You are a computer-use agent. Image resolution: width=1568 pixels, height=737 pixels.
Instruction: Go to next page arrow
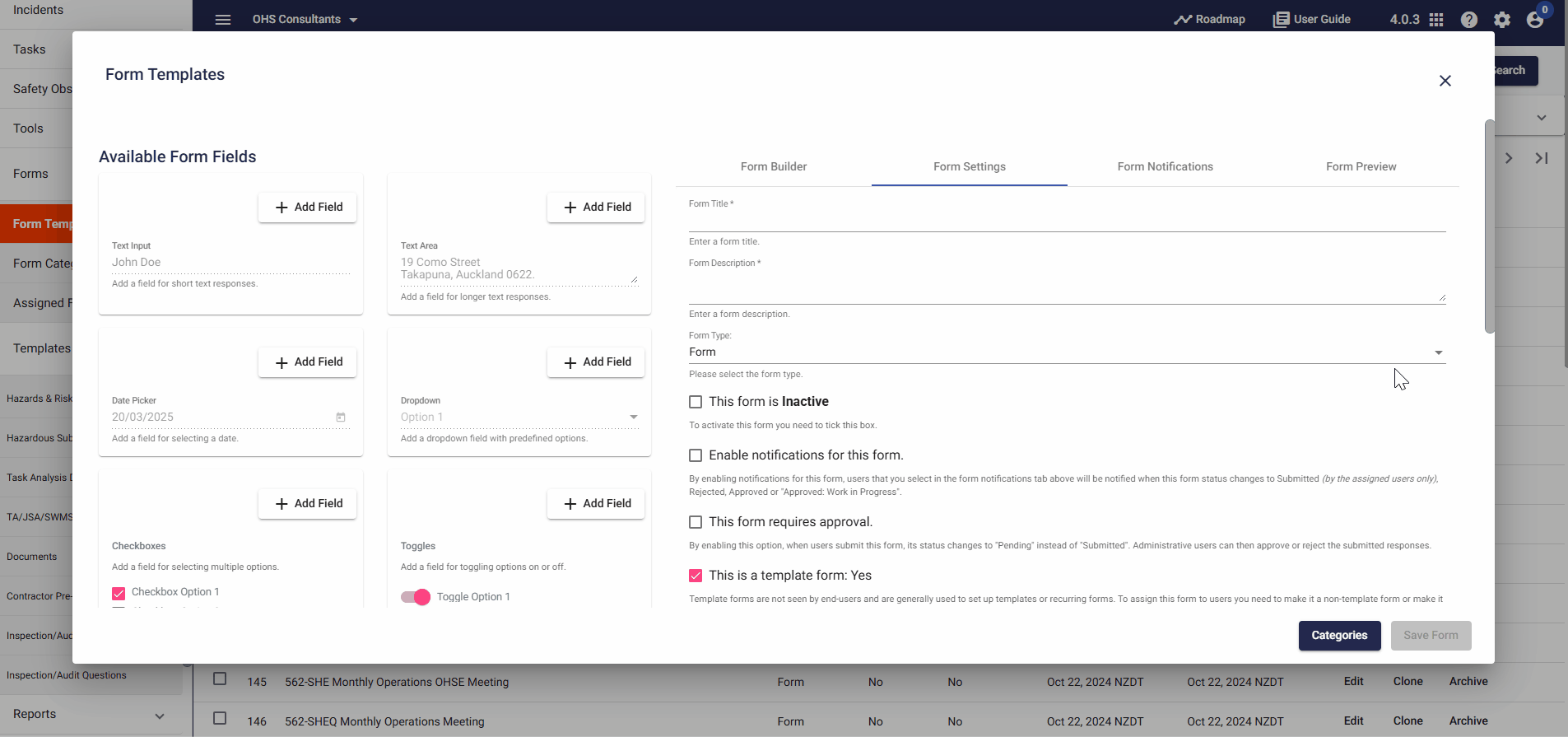coord(1509,158)
